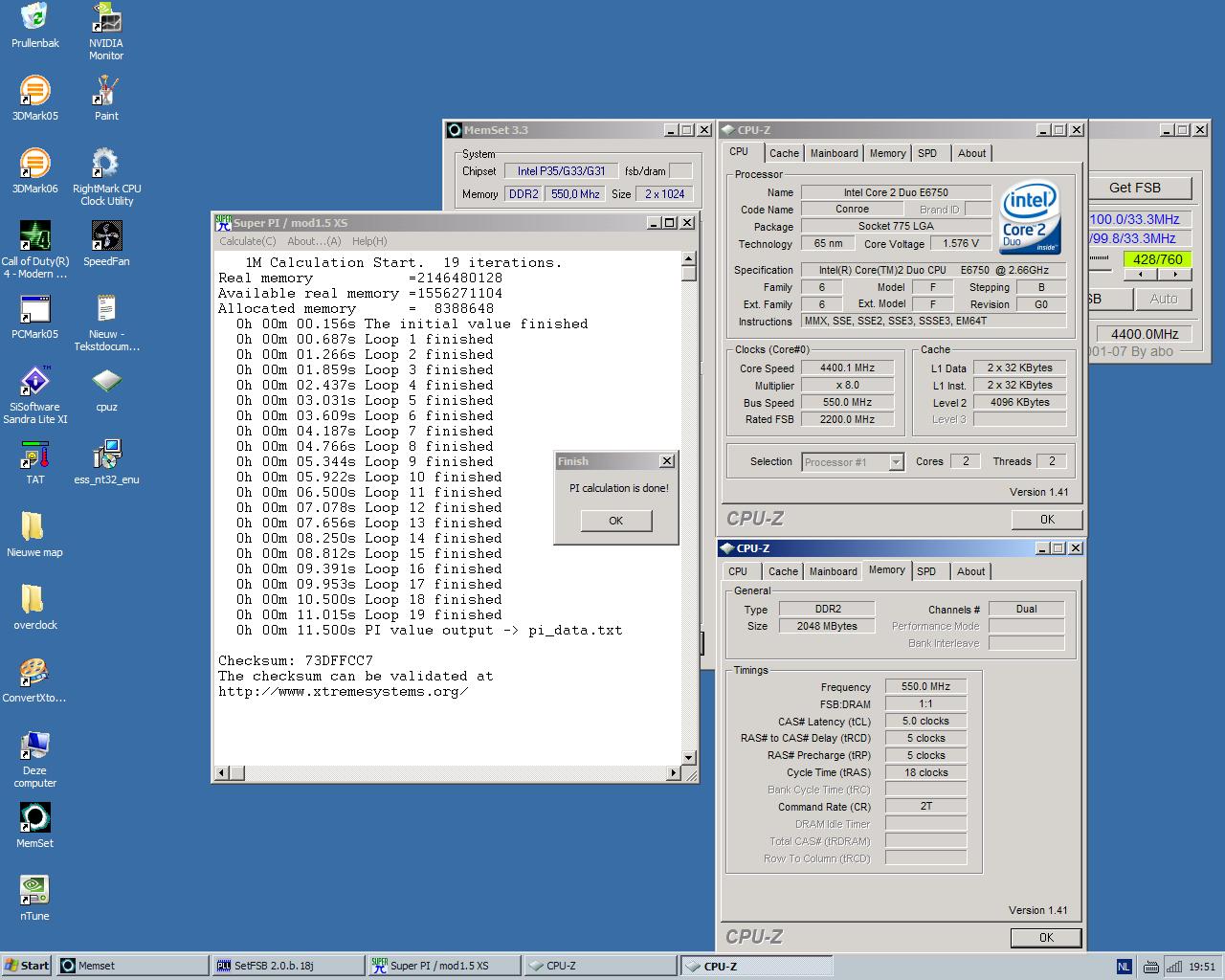Click the 428/760 value field in SetFSB
1225x980 pixels.
pyautogui.click(x=1157, y=259)
